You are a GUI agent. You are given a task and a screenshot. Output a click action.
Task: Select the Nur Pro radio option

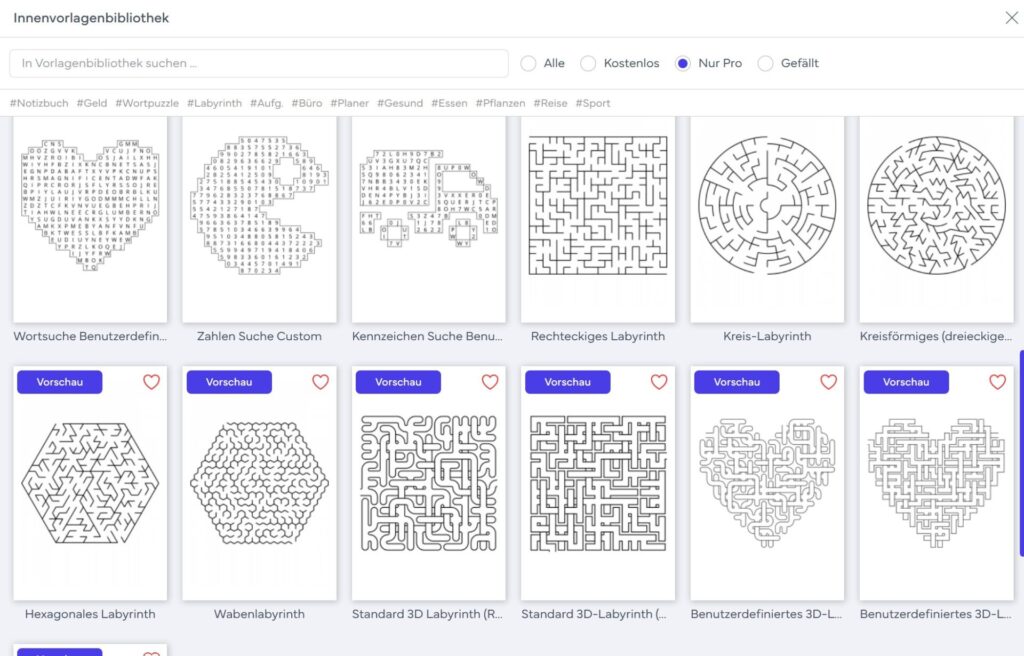click(682, 63)
